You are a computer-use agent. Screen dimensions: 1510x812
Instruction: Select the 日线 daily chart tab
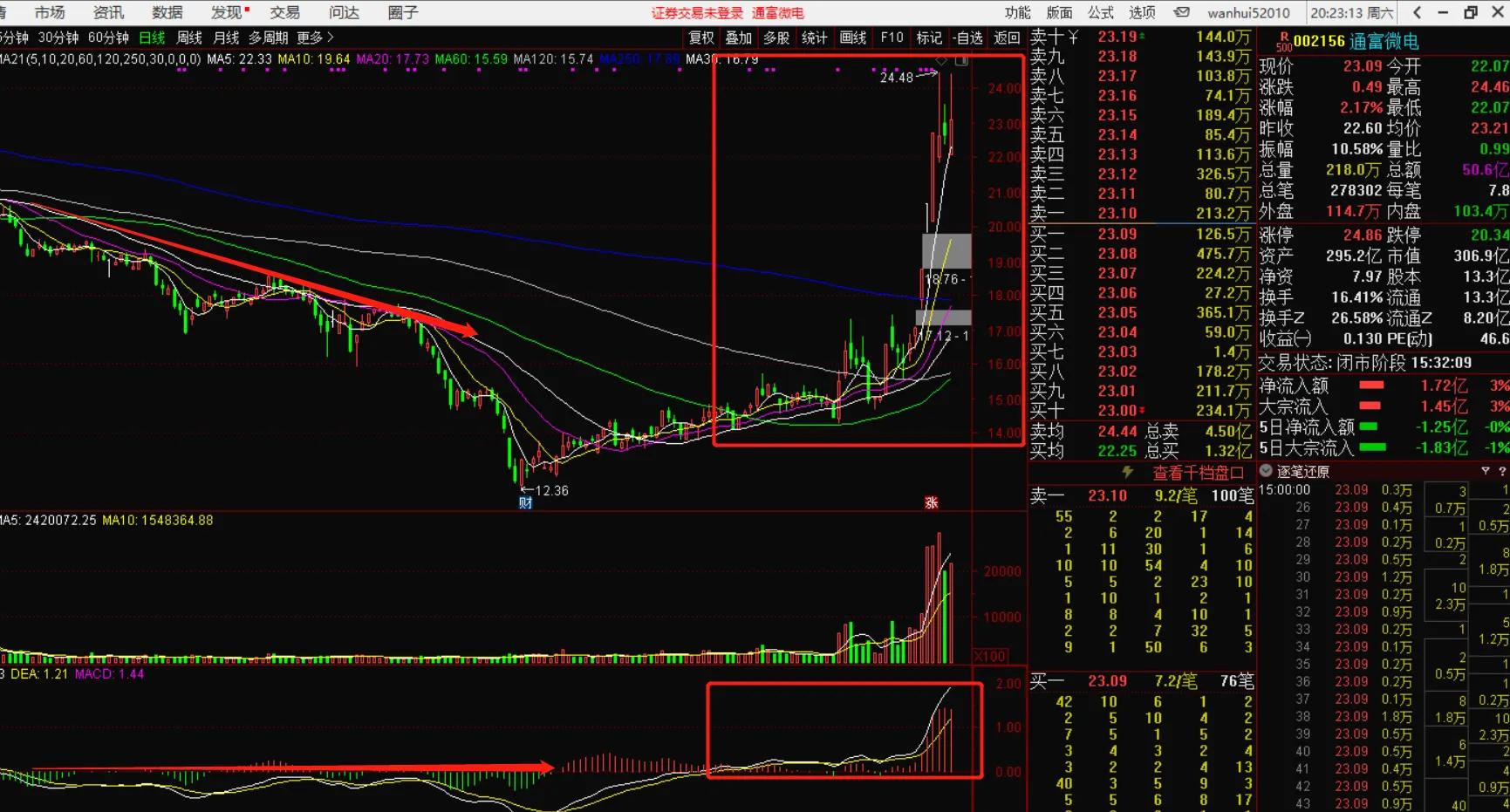tap(152, 38)
